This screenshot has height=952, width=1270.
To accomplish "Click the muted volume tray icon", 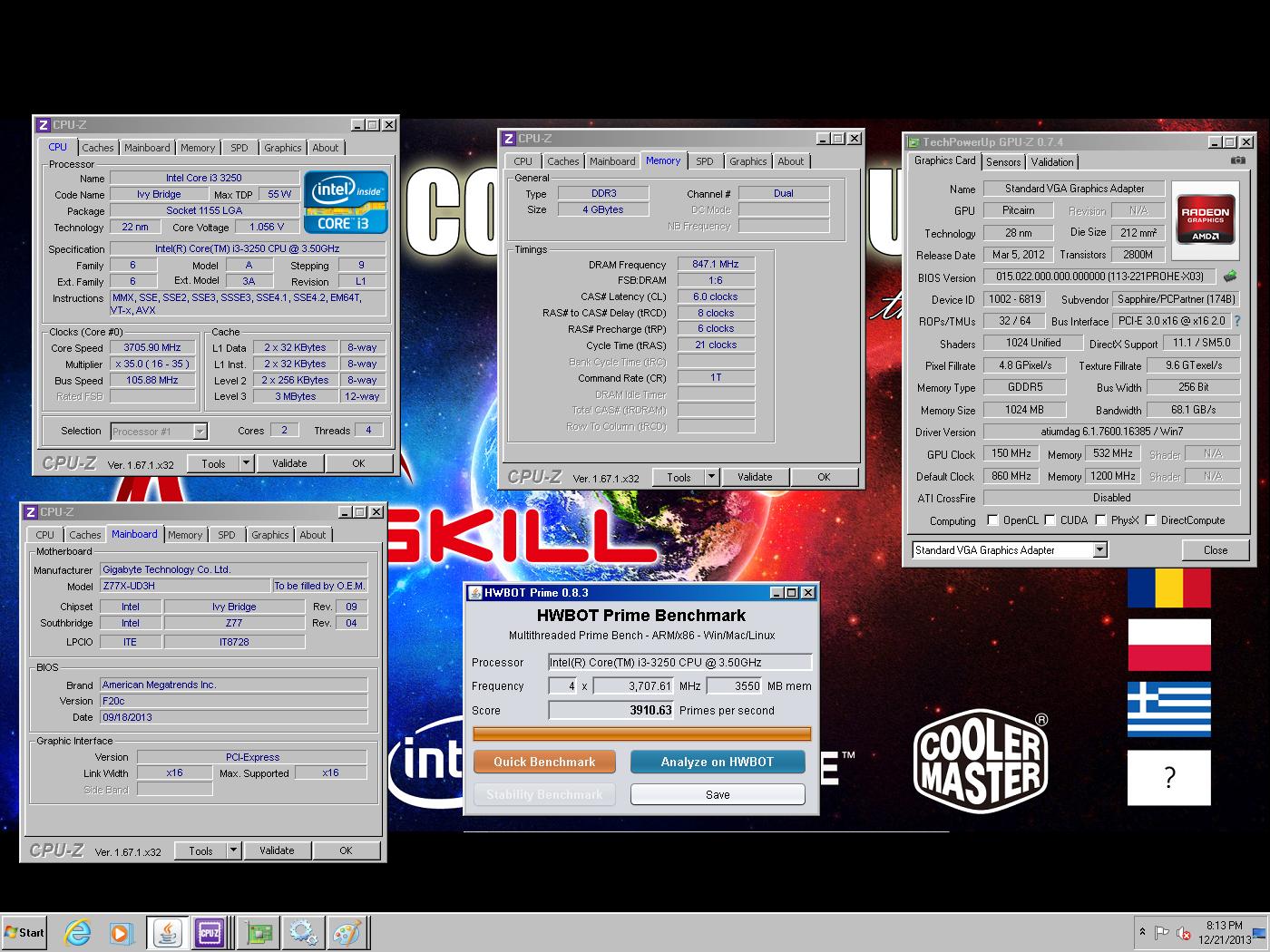I will click(1183, 932).
